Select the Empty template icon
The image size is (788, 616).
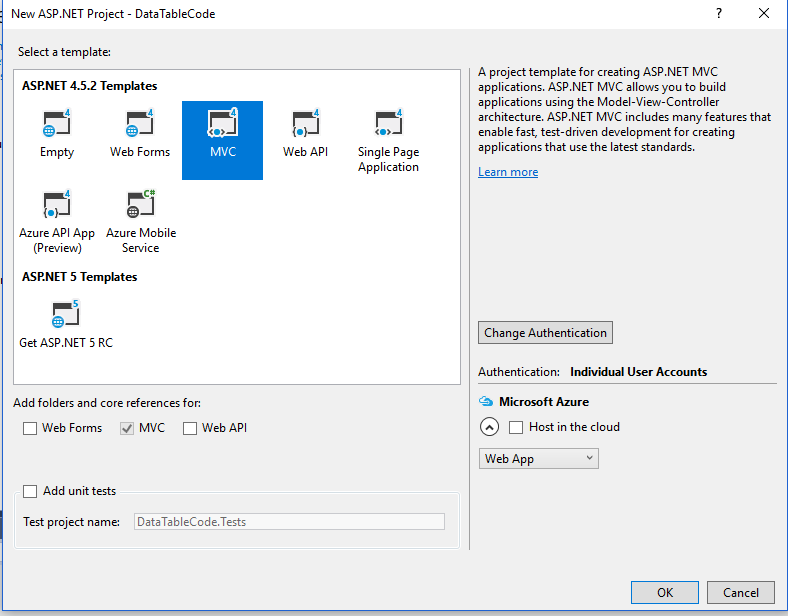pos(57,124)
